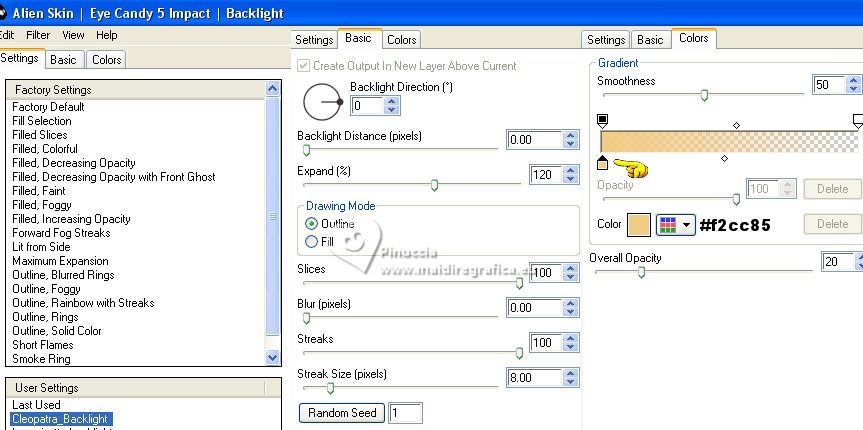Image resolution: width=863 pixels, height=430 pixels.
Task: Decrease Backlight Distance with down arrow
Action: click(571, 144)
